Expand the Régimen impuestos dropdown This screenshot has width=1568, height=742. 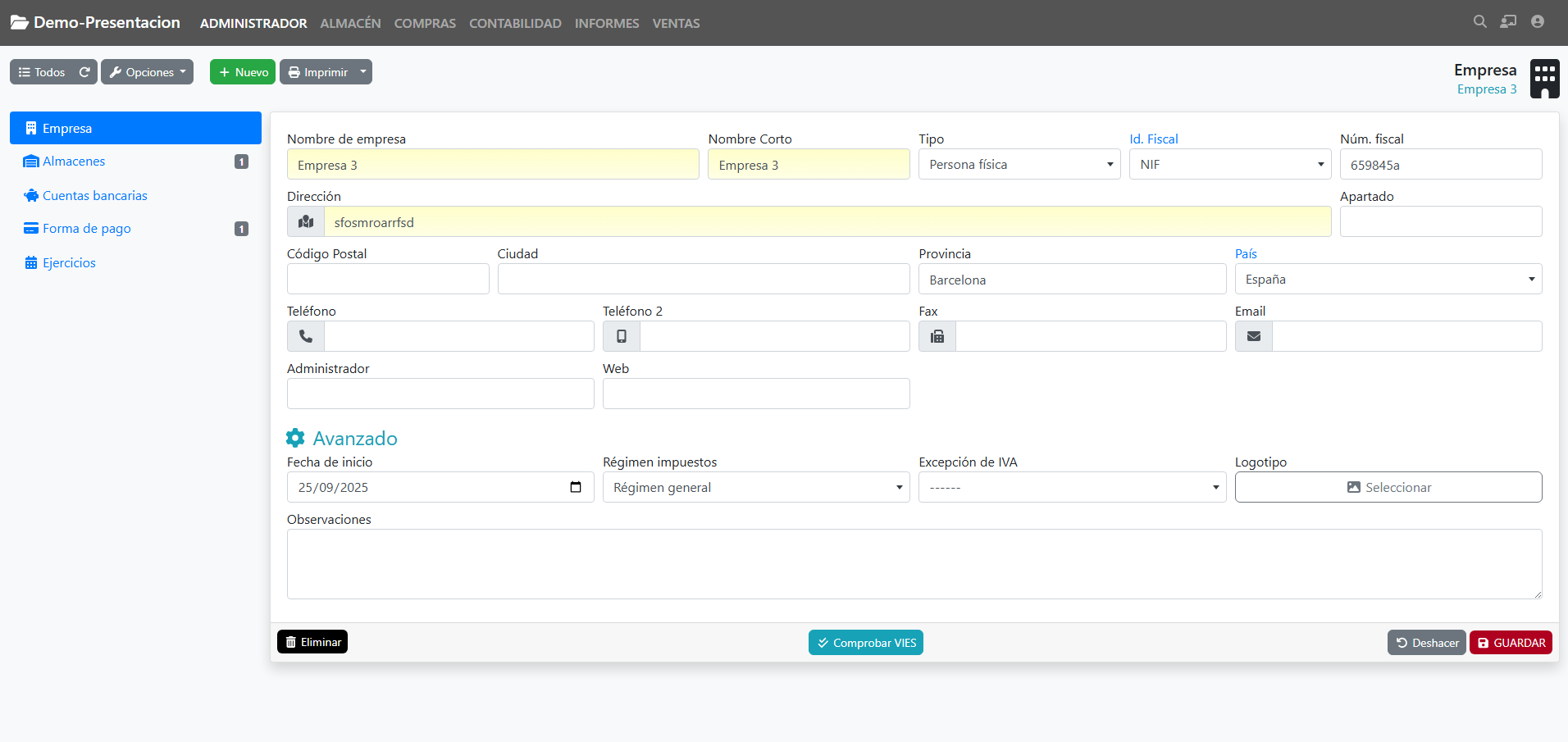point(755,488)
